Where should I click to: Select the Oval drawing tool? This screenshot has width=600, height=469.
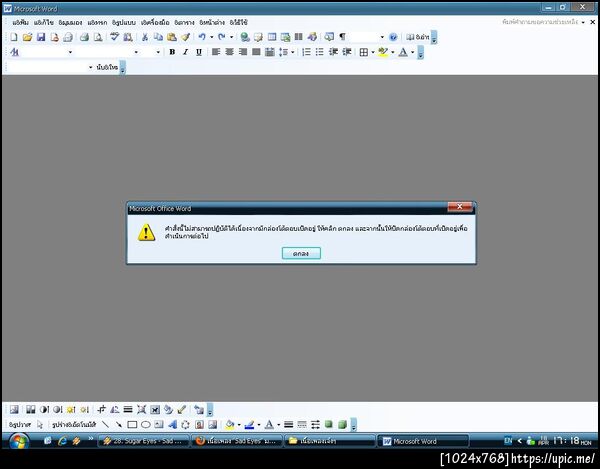(x=146, y=424)
